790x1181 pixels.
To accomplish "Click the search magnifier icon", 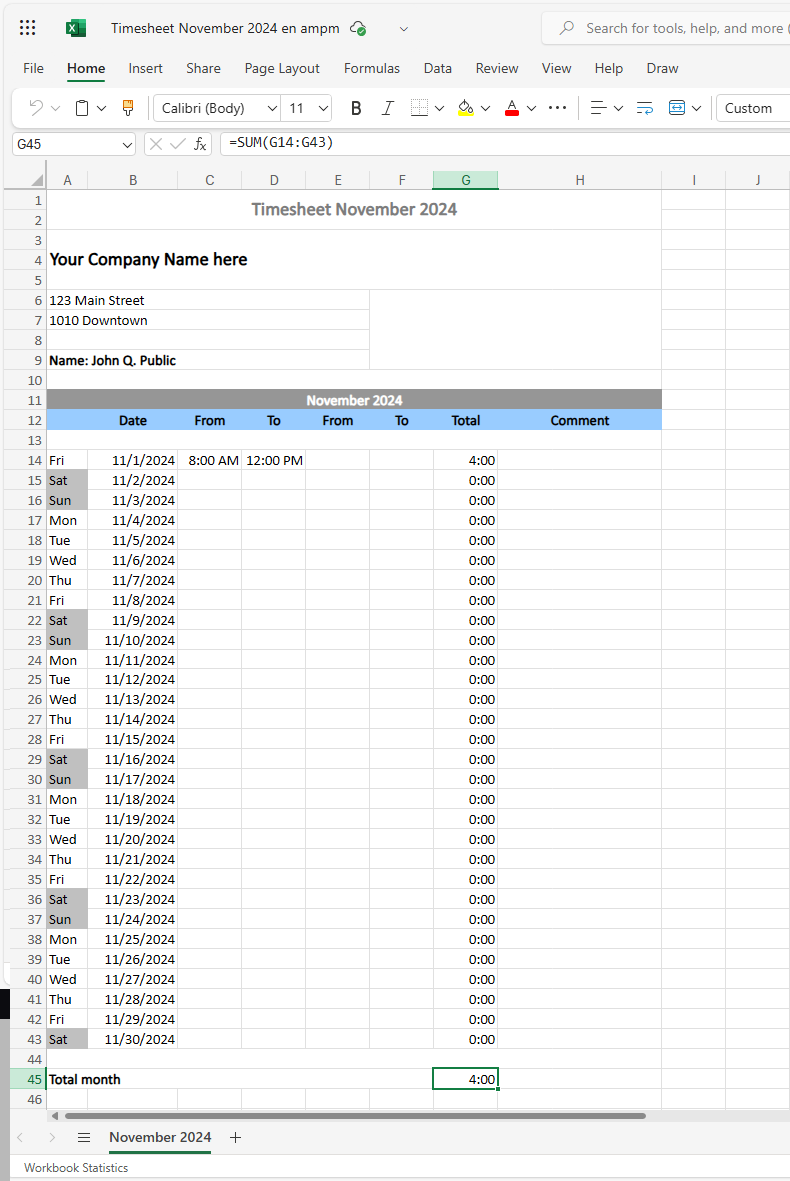I will coord(566,28).
